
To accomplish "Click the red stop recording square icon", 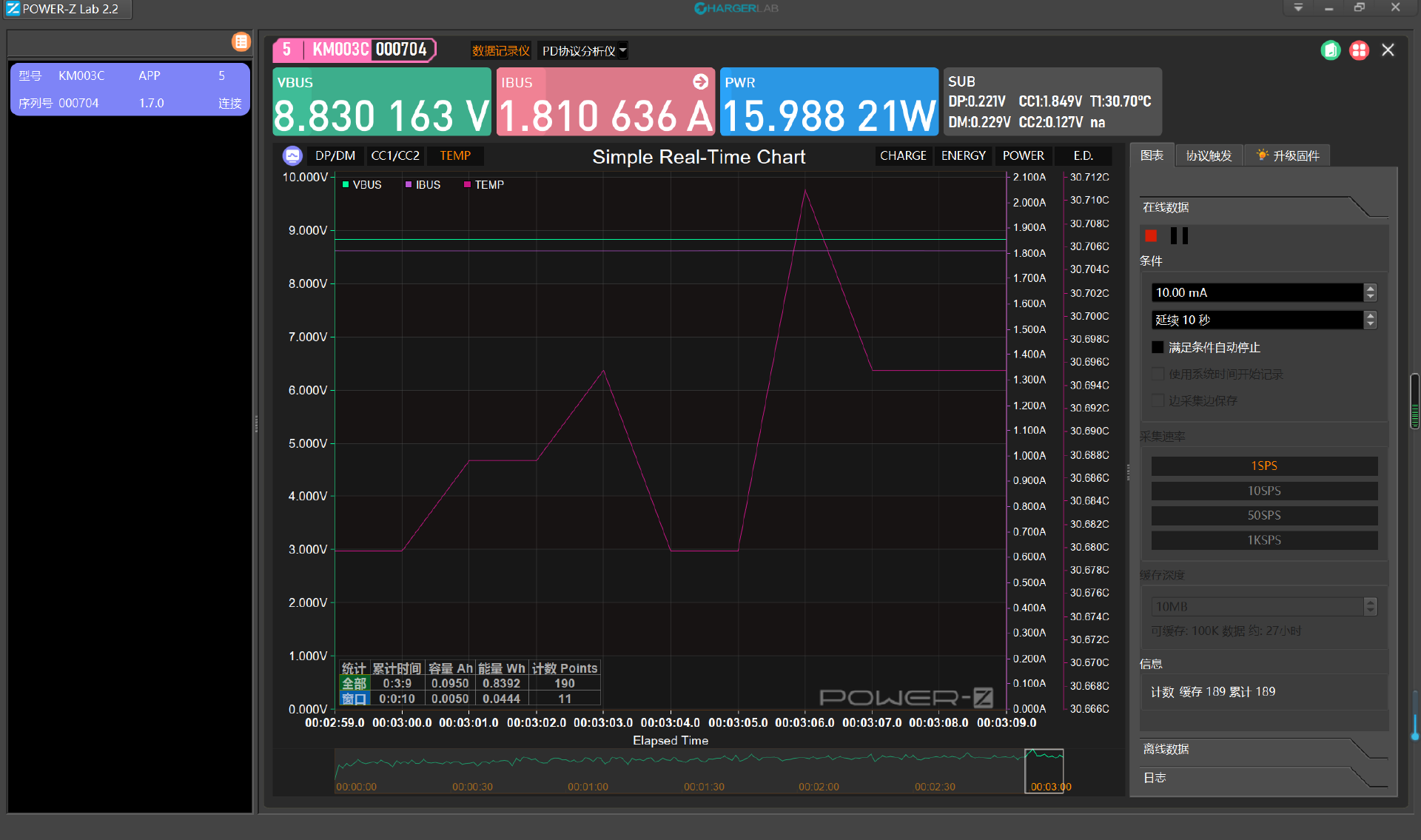I will (x=1152, y=235).
